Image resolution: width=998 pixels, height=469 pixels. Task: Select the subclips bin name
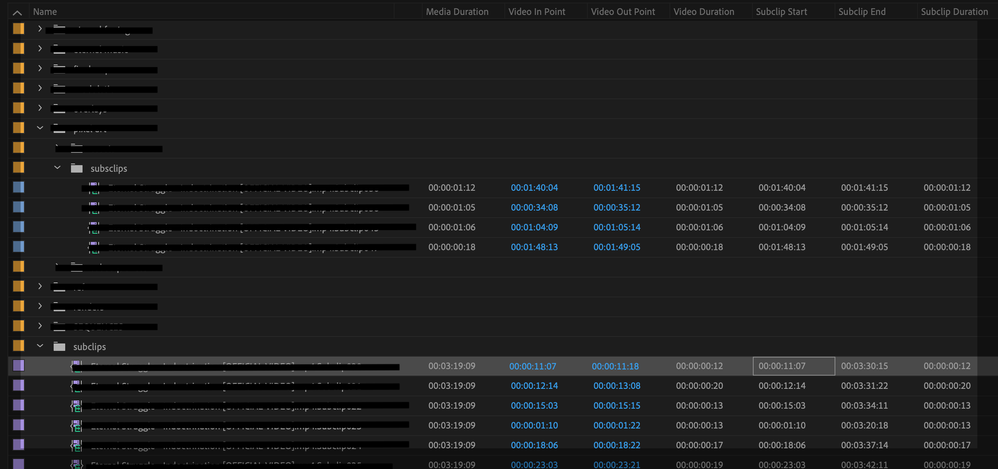click(90, 347)
